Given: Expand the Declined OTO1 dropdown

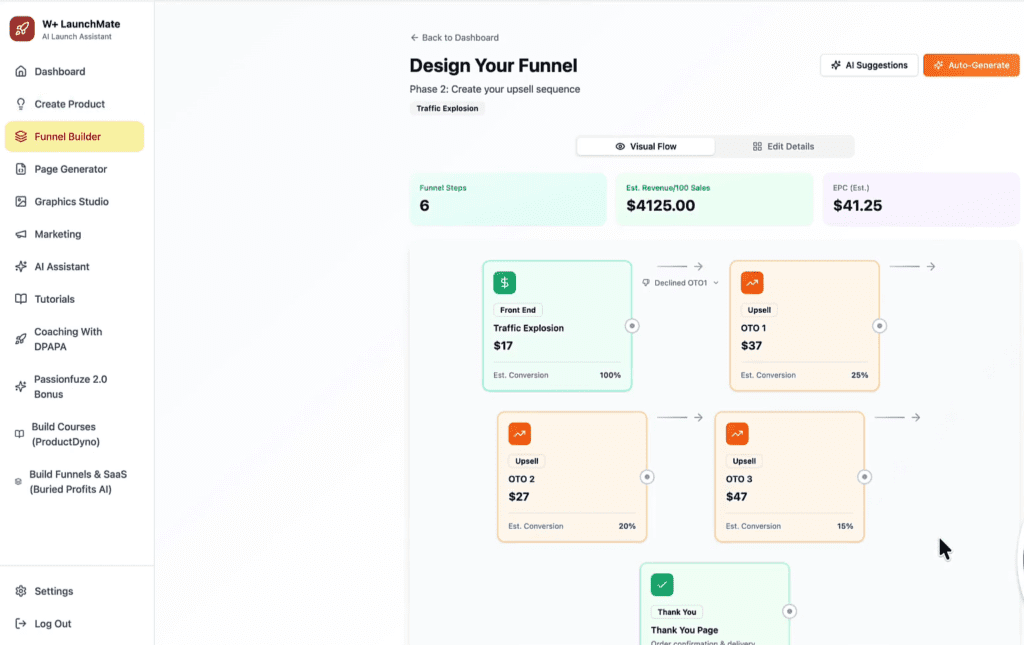Looking at the screenshot, I should click(x=681, y=283).
